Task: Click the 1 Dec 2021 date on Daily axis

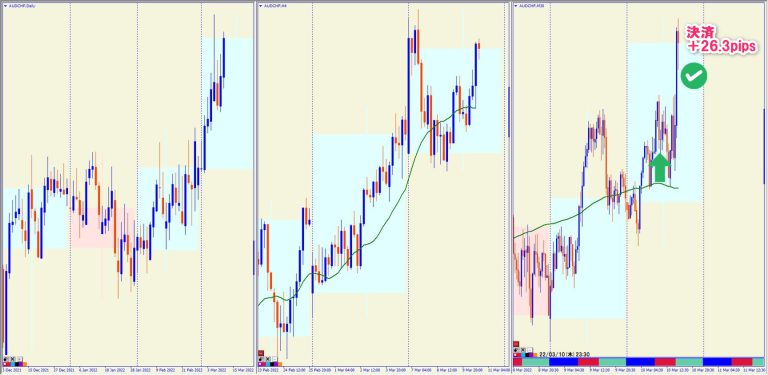Action: point(12,370)
